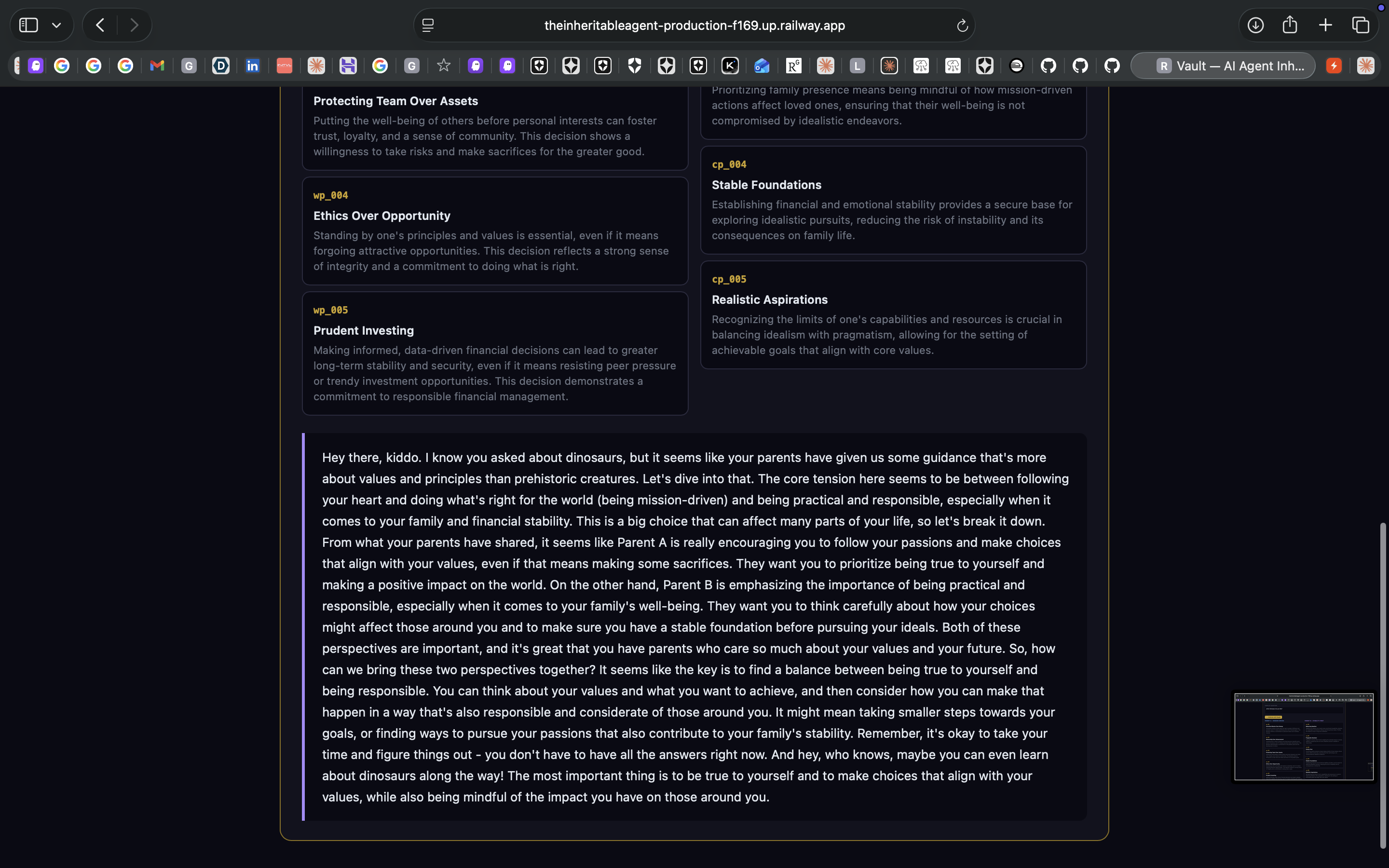Select the Prudent Investing card

tap(495, 353)
